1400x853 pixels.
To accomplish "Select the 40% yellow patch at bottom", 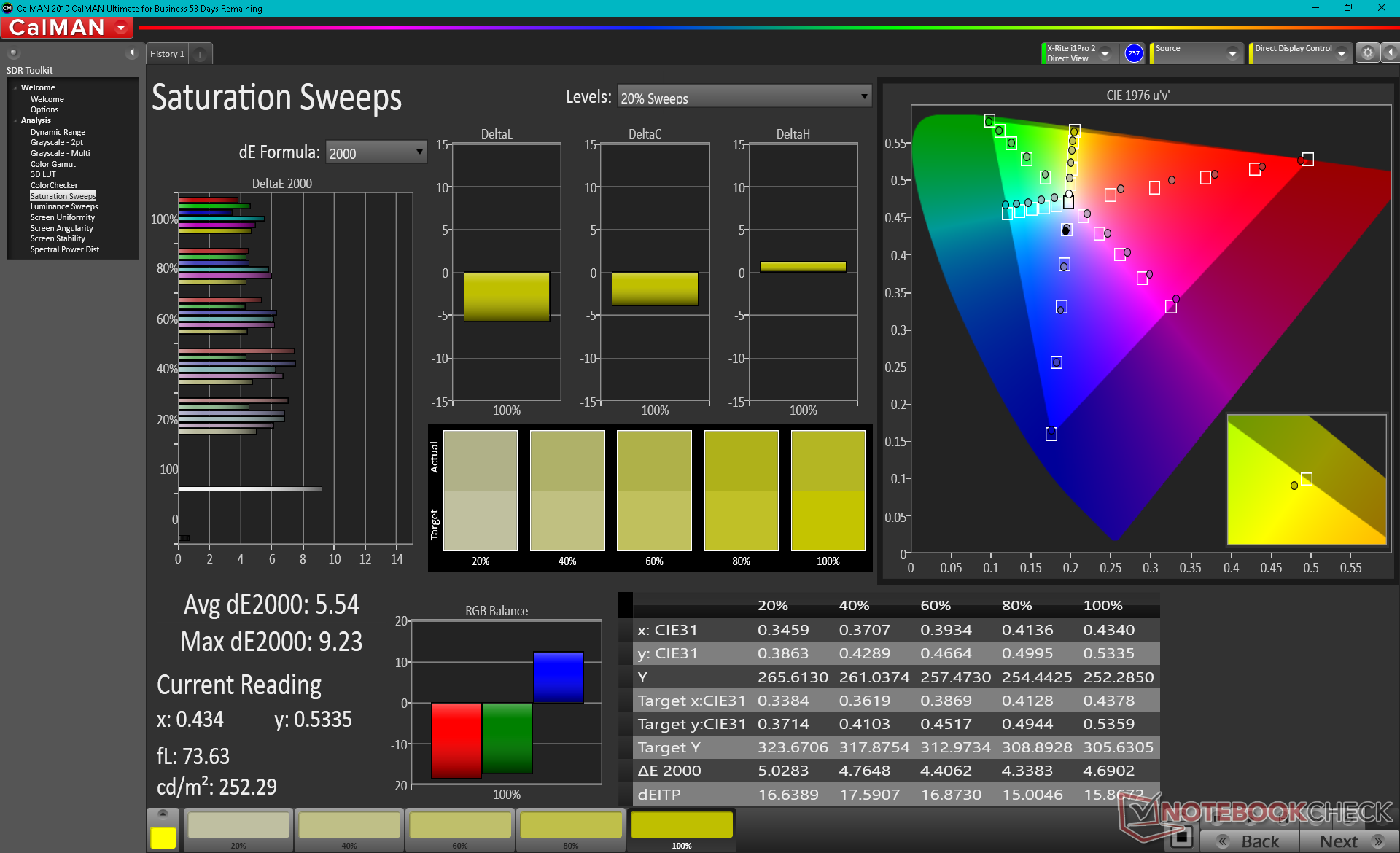I will [349, 830].
